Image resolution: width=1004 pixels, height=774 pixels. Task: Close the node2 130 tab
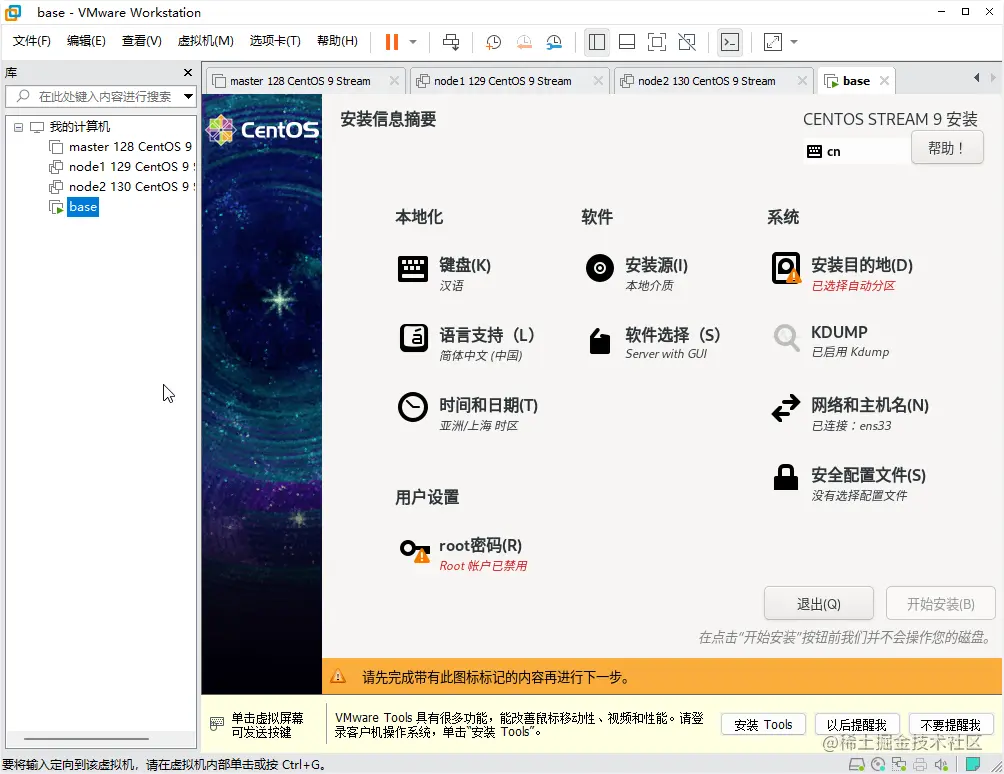coord(802,81)
